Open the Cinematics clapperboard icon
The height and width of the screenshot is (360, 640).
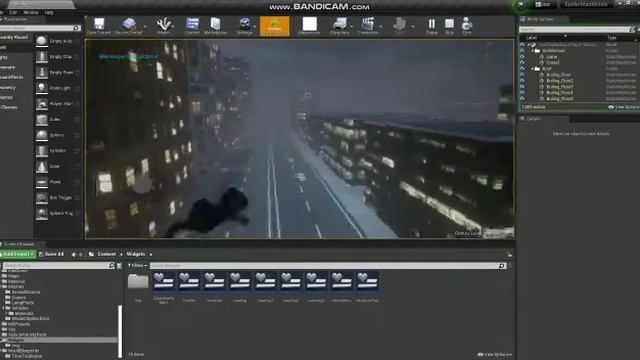(368, 26)
